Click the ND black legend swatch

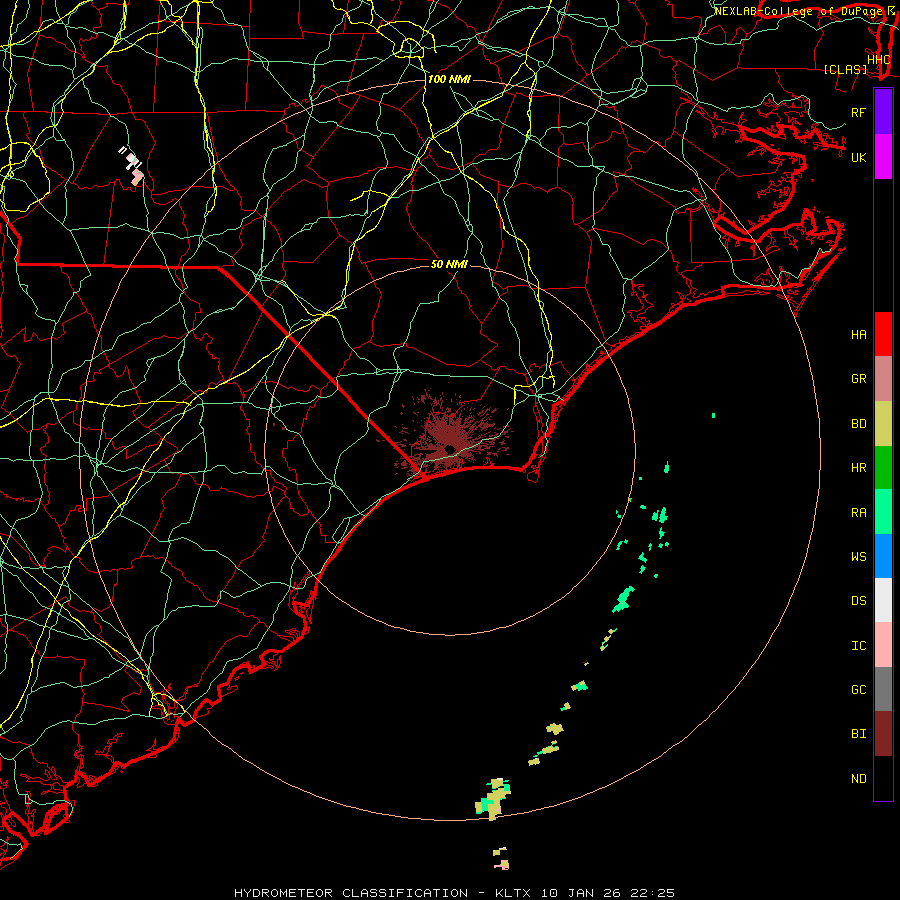click(x=883, y=778)
